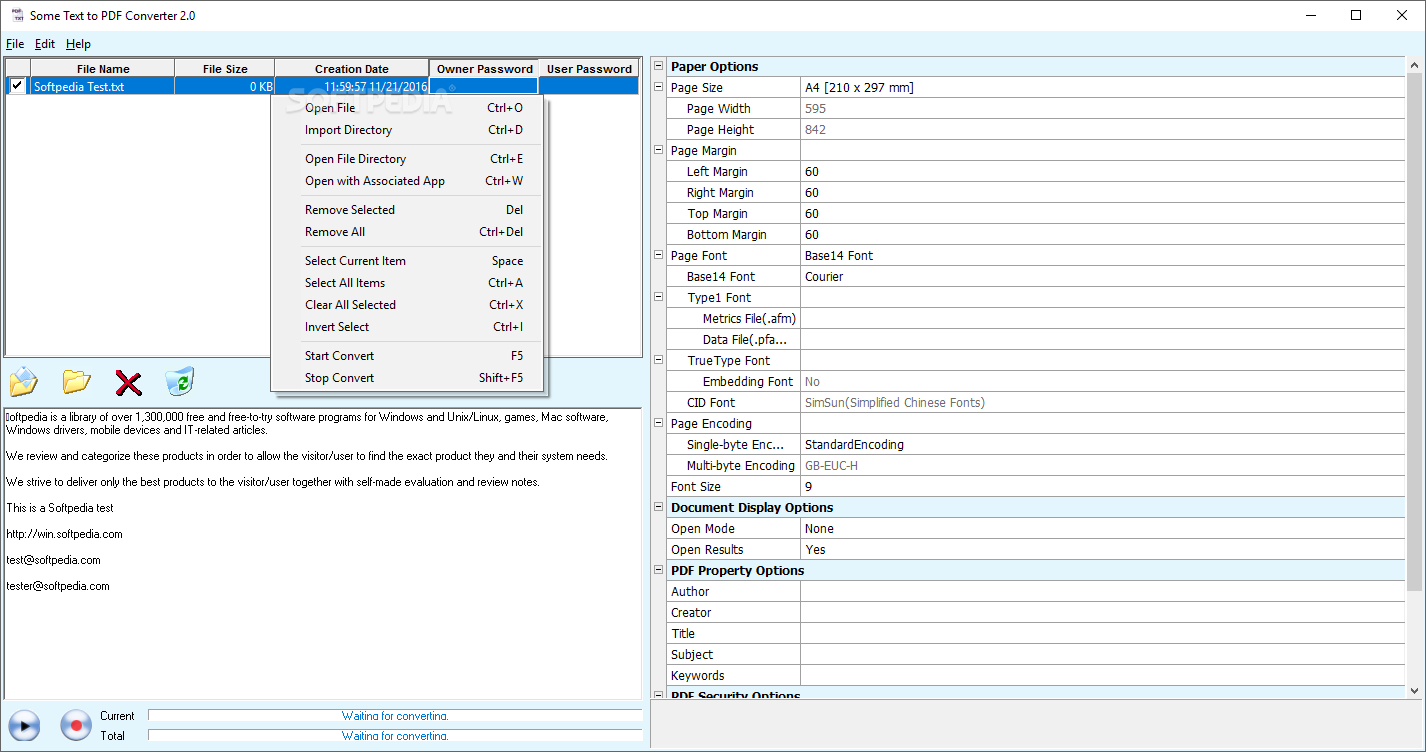Screen dimensions: 1426x752
Task: Choose Invert Select menu entry
Action: click(x=407, y=327)
